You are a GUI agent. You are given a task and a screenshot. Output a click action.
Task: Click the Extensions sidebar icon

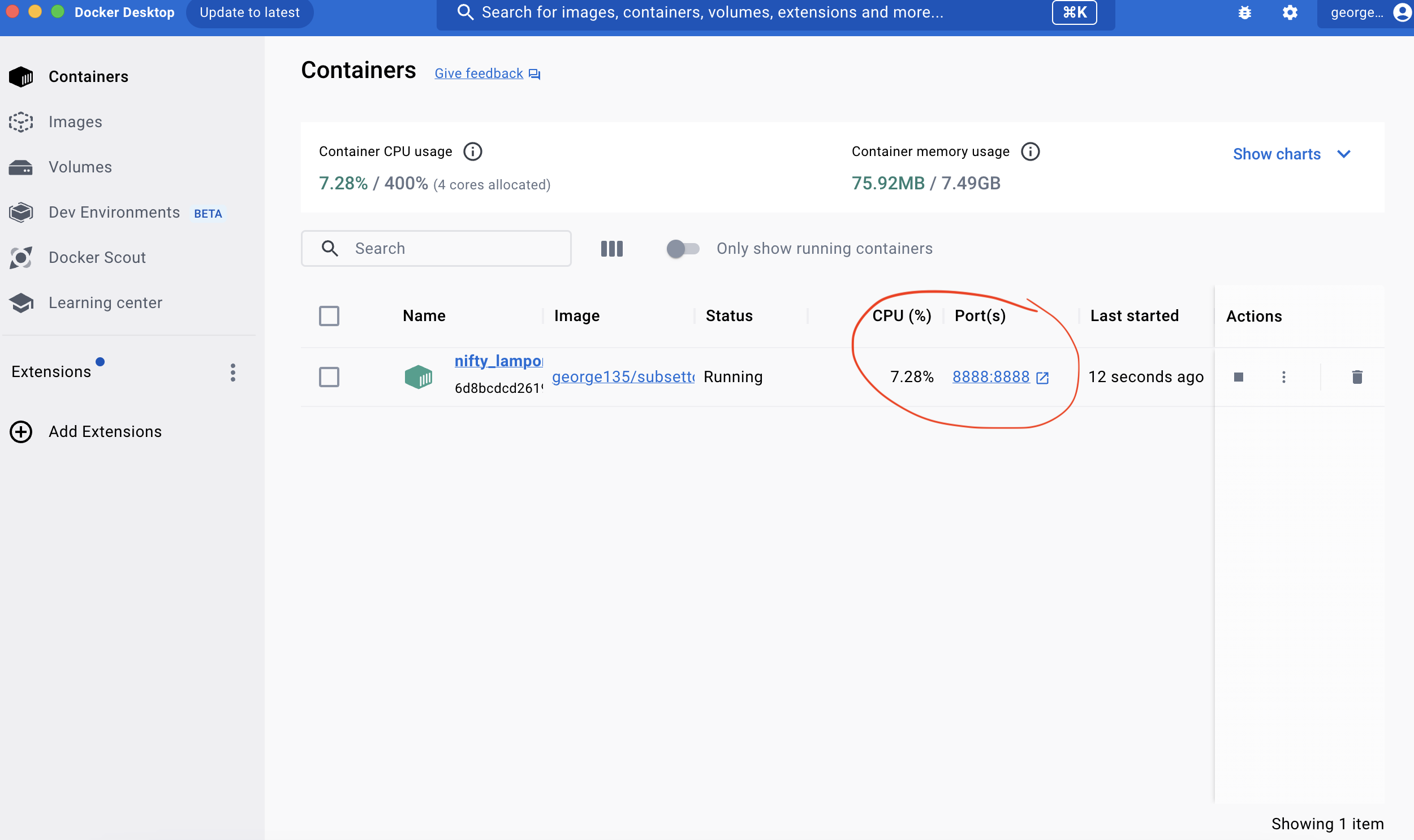coord(51,371)
